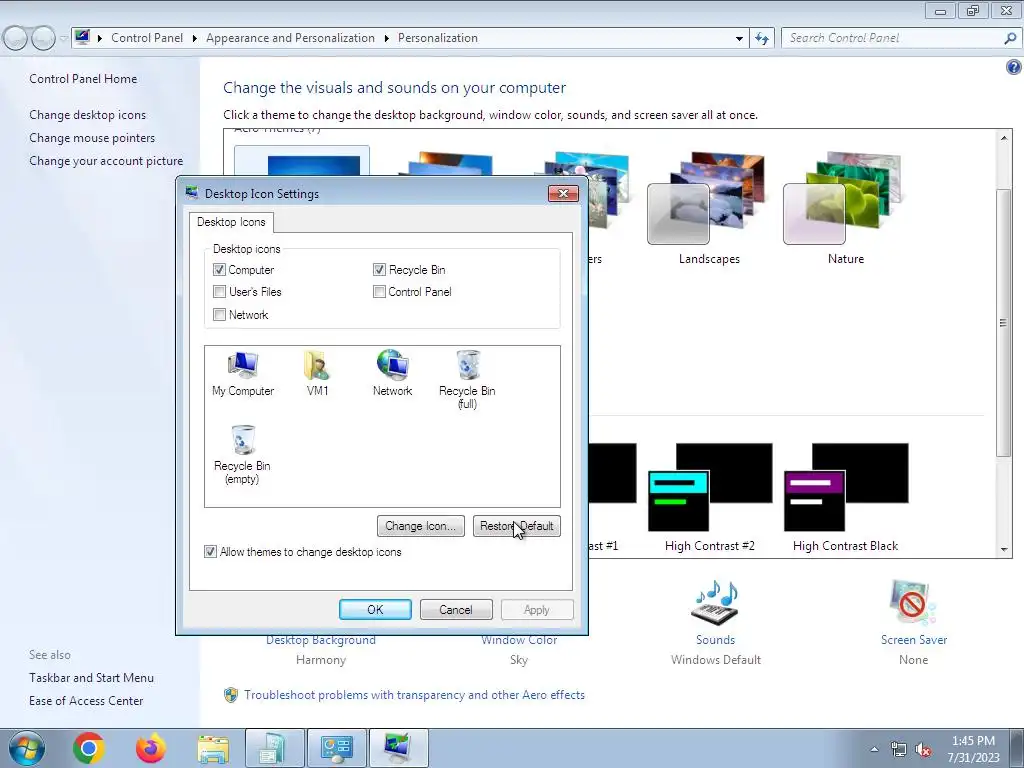Viewport: 1024px width, 768px height.
Task: Show hidden system tray icons
Action: point(874,749)
